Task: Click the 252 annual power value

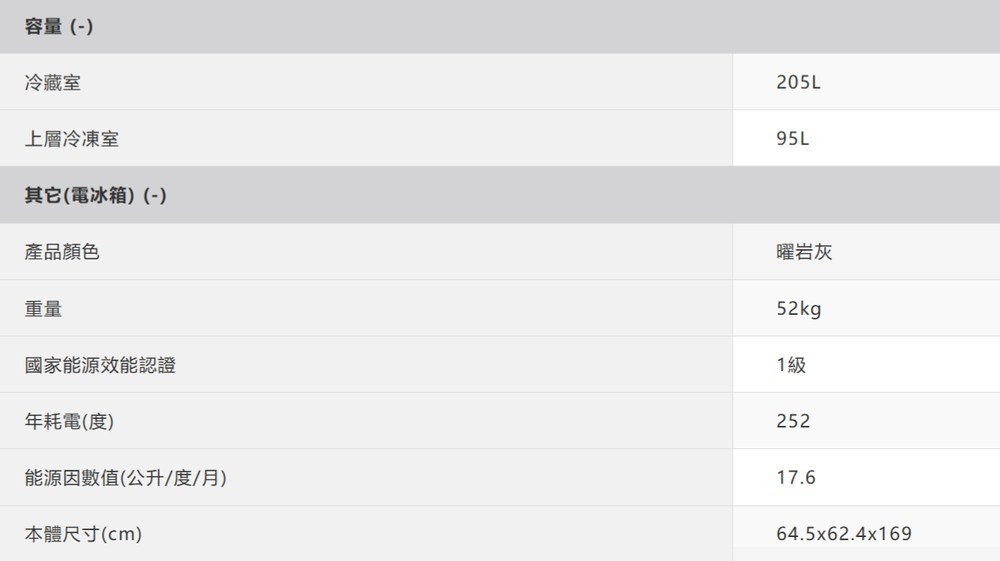Action: [793, 422]
